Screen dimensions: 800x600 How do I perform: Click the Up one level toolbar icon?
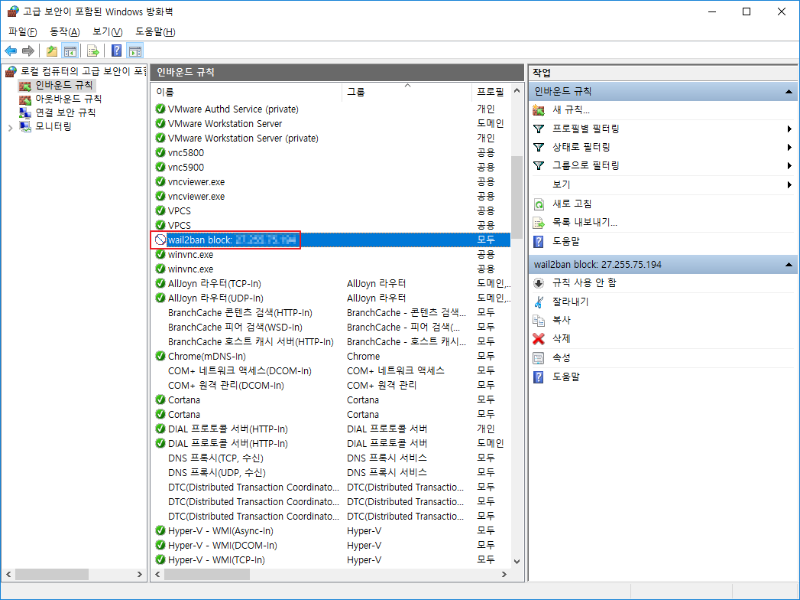pyautogui.click(x=52, y=51)
